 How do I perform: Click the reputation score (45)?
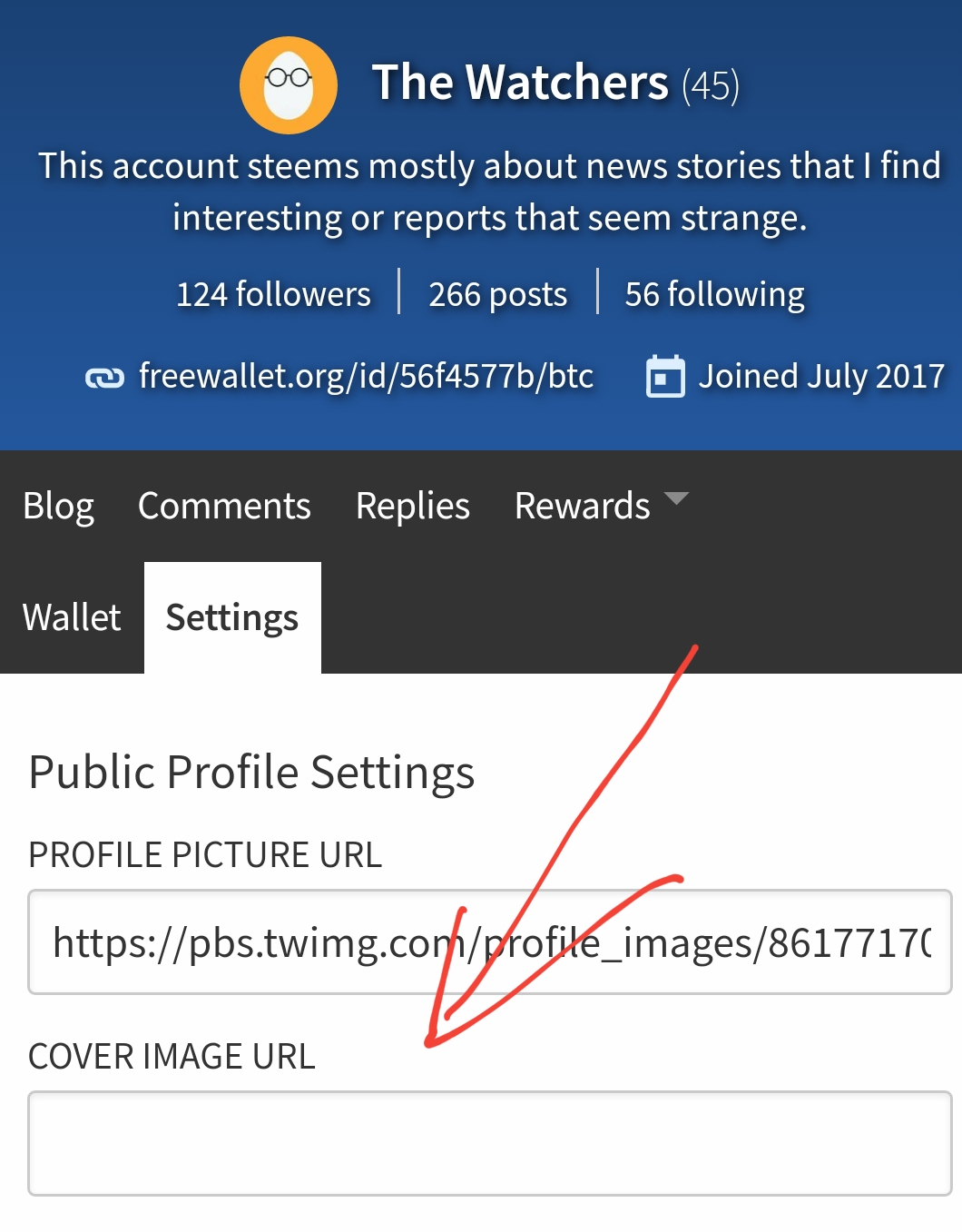pos(711,86)
